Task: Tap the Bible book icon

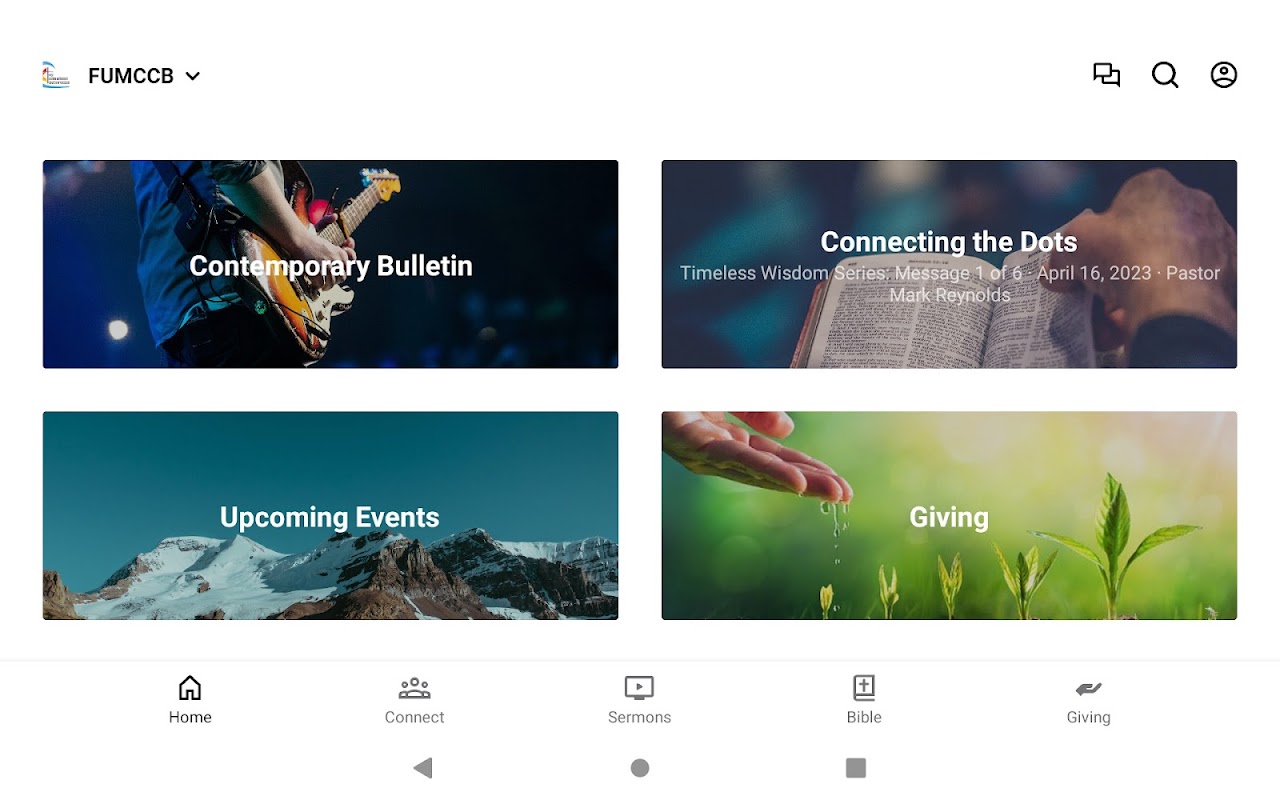Action: tap(864, 688)
